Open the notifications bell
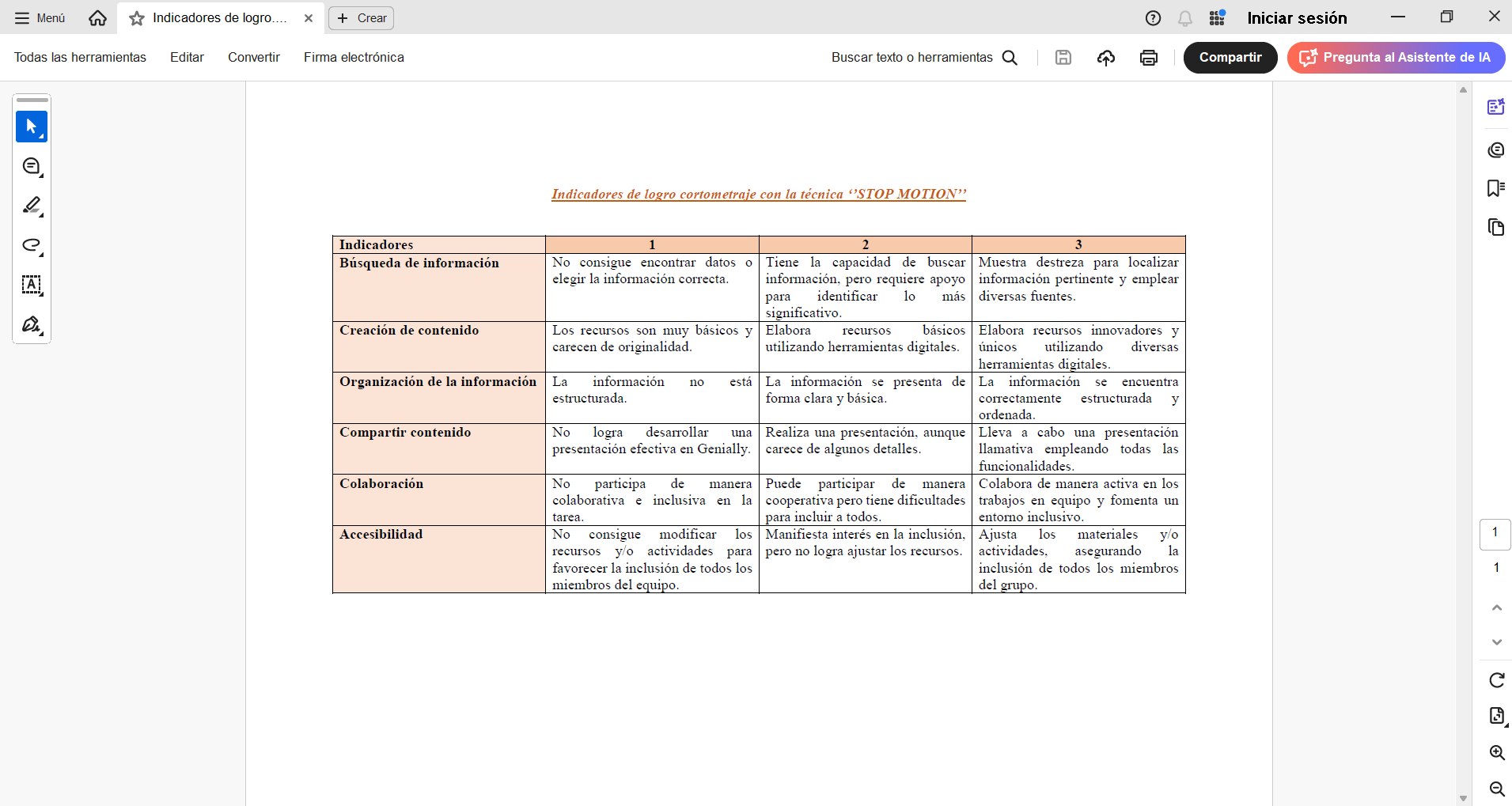Image resolution: width=1512 pixels, height=806 pixels. (1185, 17)
